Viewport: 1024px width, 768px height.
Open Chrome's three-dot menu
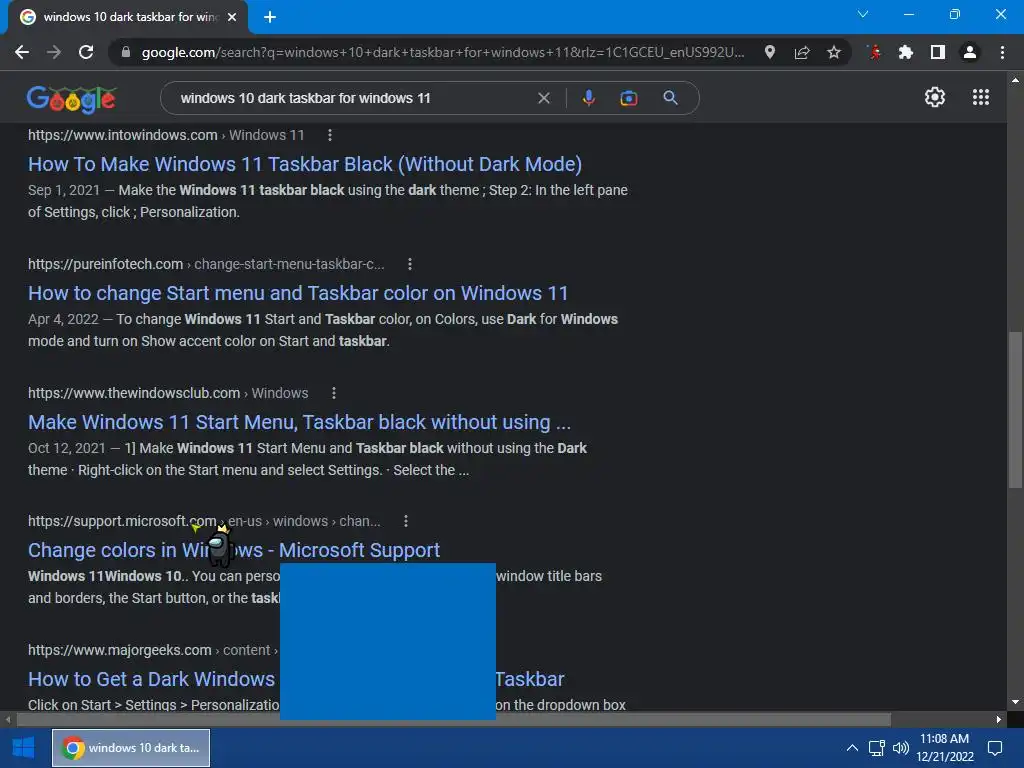pos(1002,52)
